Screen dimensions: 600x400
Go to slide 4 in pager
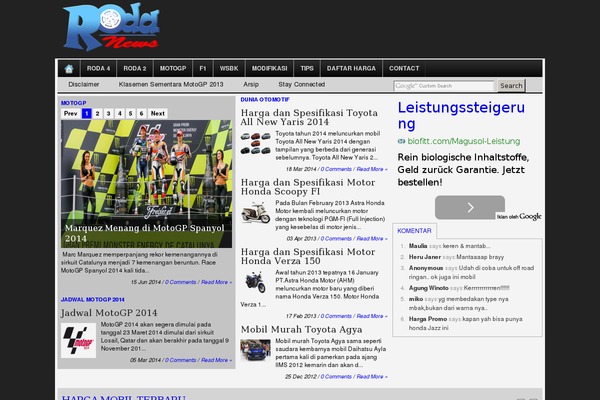(120, 113)
